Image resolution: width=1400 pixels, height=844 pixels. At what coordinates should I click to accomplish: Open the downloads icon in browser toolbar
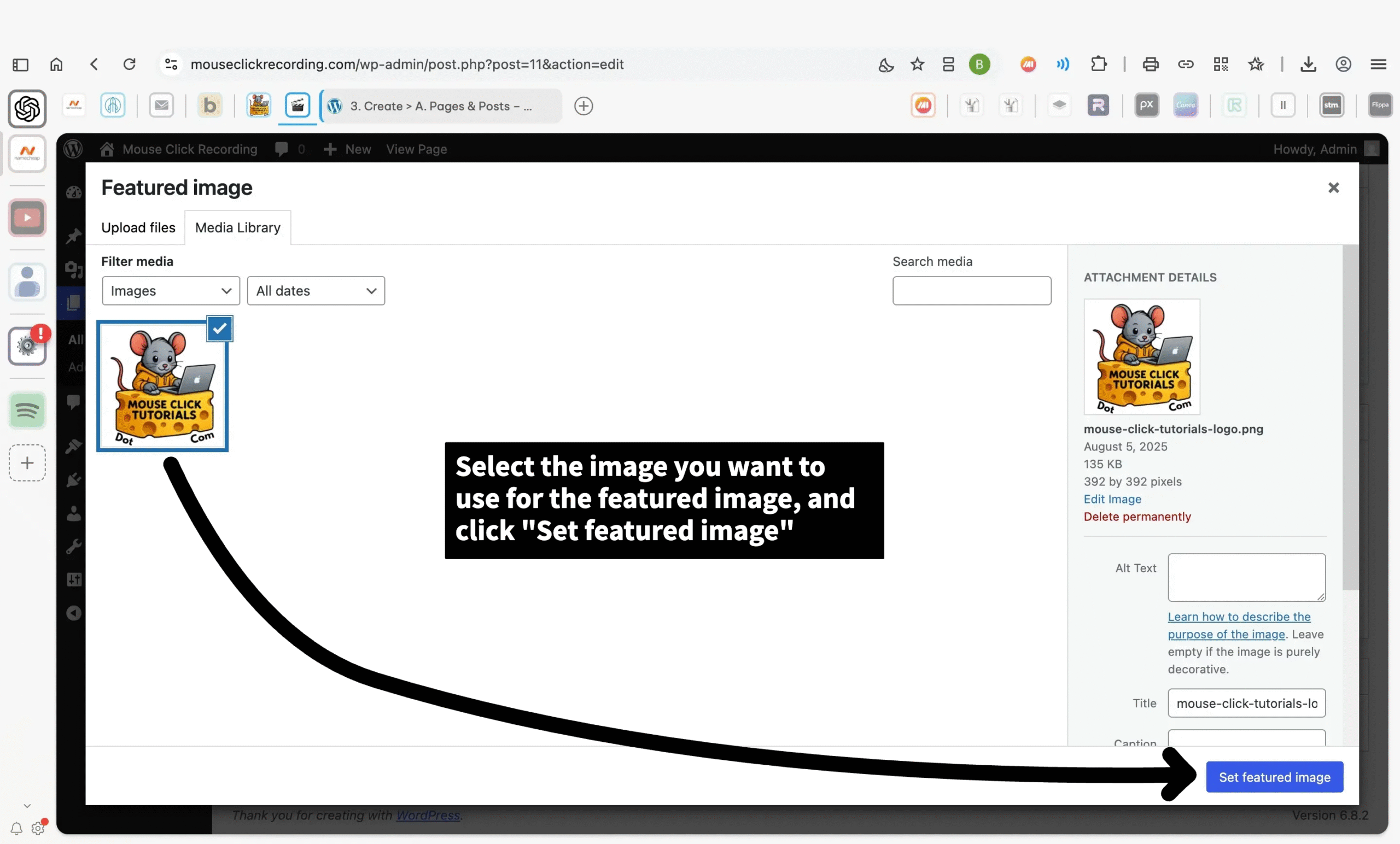point(1308,64)
